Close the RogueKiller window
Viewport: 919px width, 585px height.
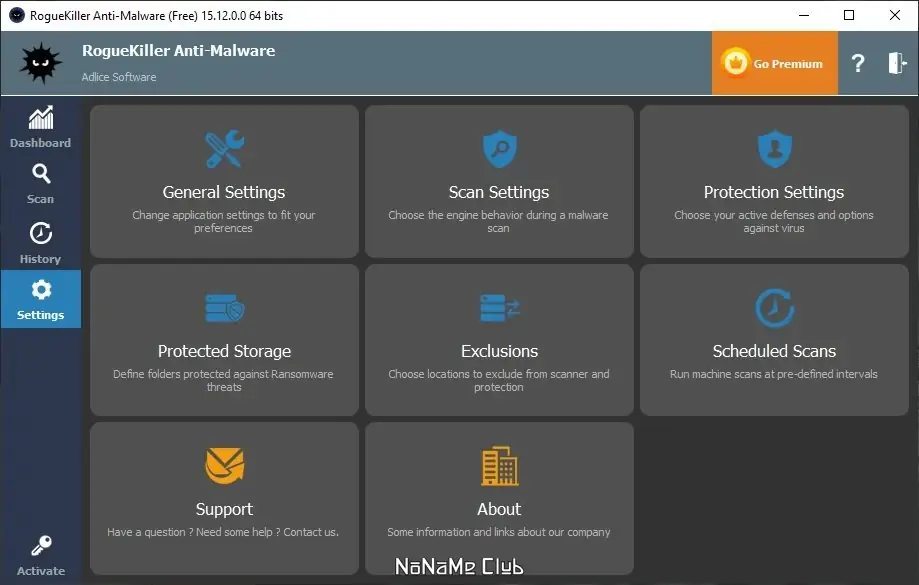pyautogui.click(x=894, y=15)
